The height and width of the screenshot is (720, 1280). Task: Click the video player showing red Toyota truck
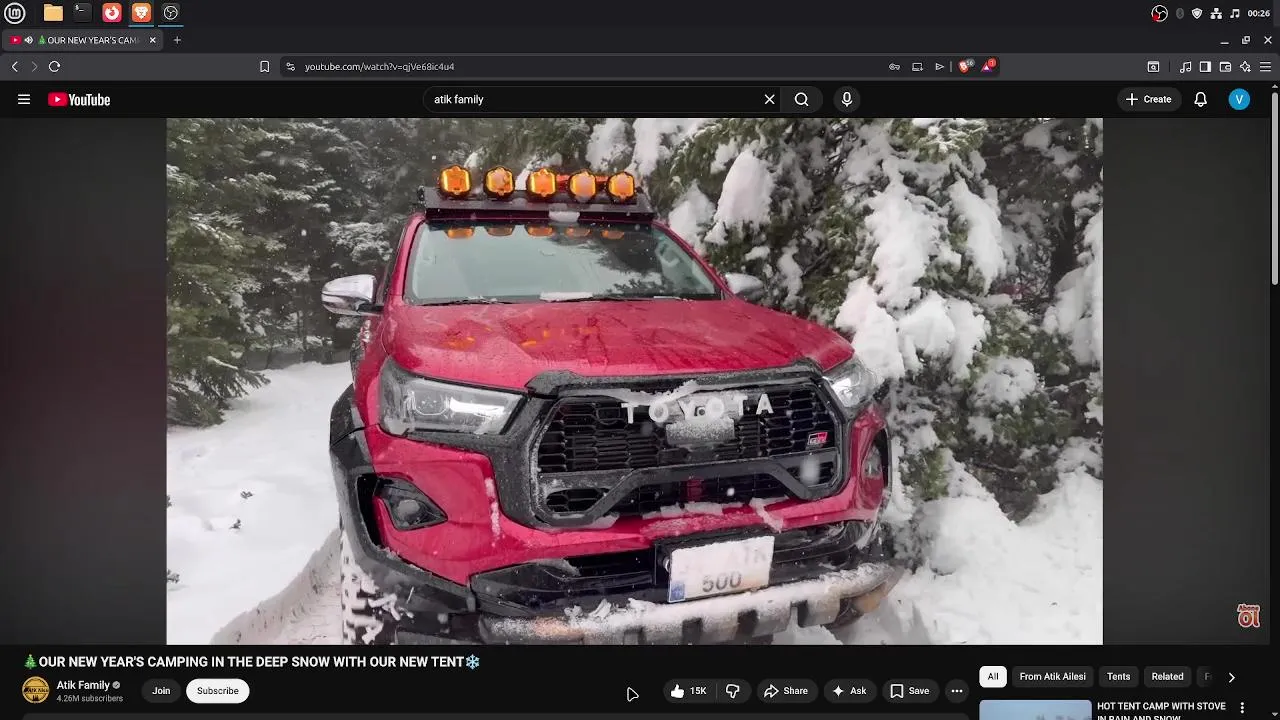pyautogui.click(x=634, y=381)
